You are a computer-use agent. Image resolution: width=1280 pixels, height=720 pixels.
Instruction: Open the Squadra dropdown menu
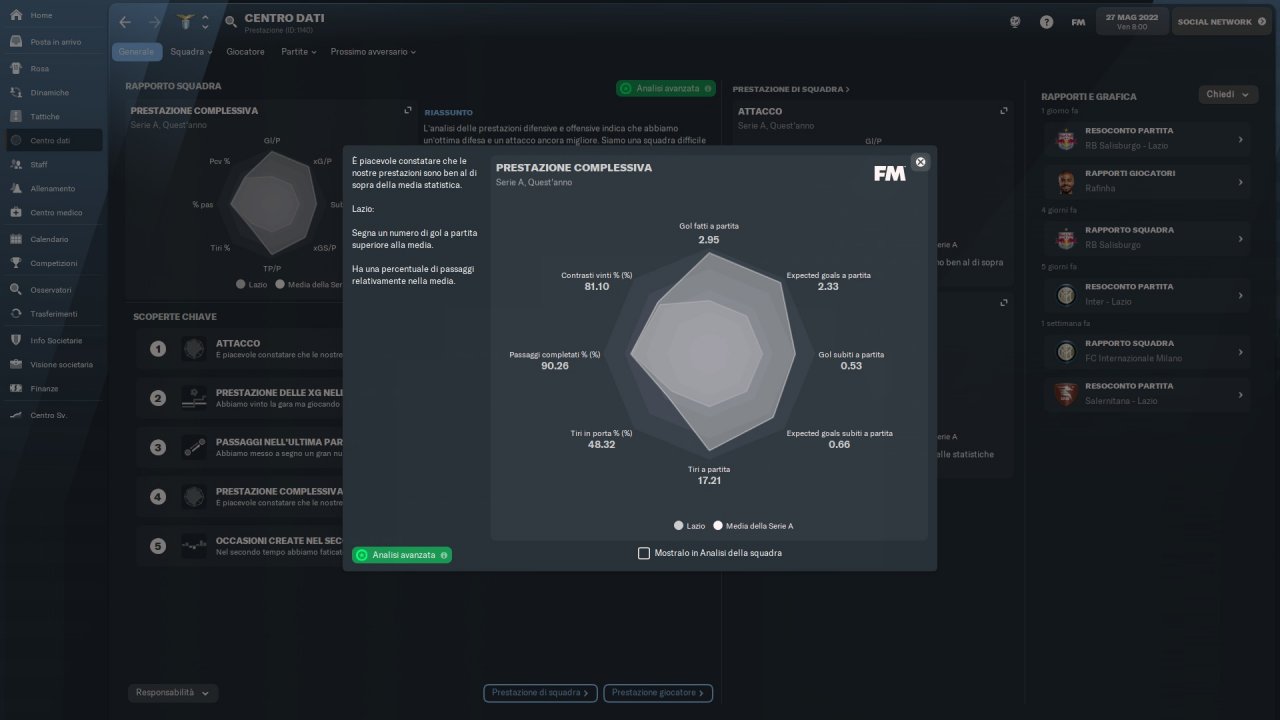pyautogui.click(x=191, y=51)
